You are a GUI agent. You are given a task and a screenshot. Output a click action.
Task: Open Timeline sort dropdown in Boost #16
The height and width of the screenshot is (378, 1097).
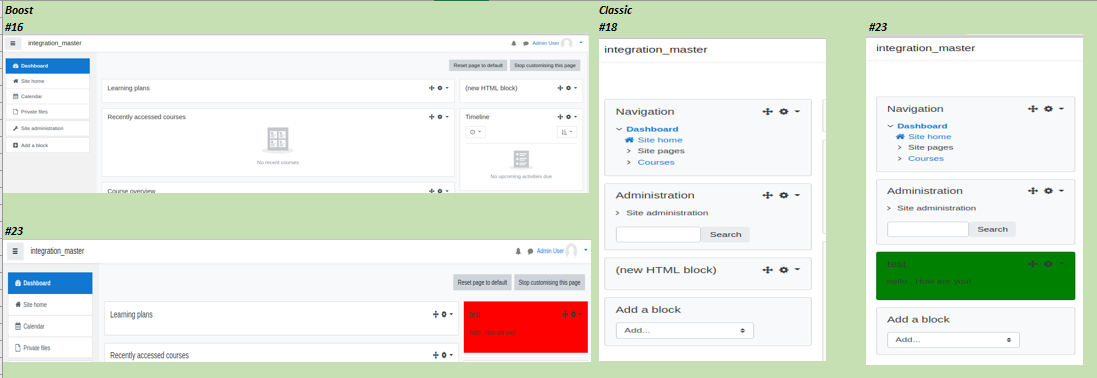(x=567, y=132)
